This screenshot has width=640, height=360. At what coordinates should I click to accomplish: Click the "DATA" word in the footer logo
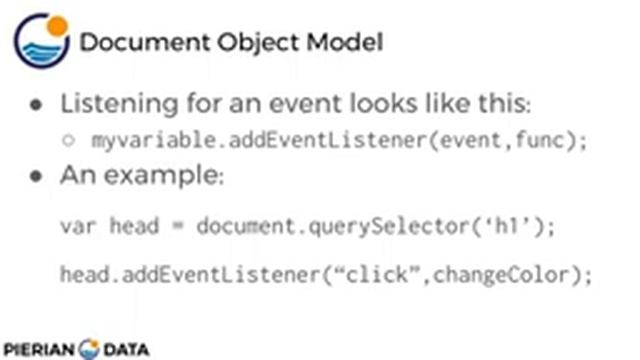tap(126, 350)
